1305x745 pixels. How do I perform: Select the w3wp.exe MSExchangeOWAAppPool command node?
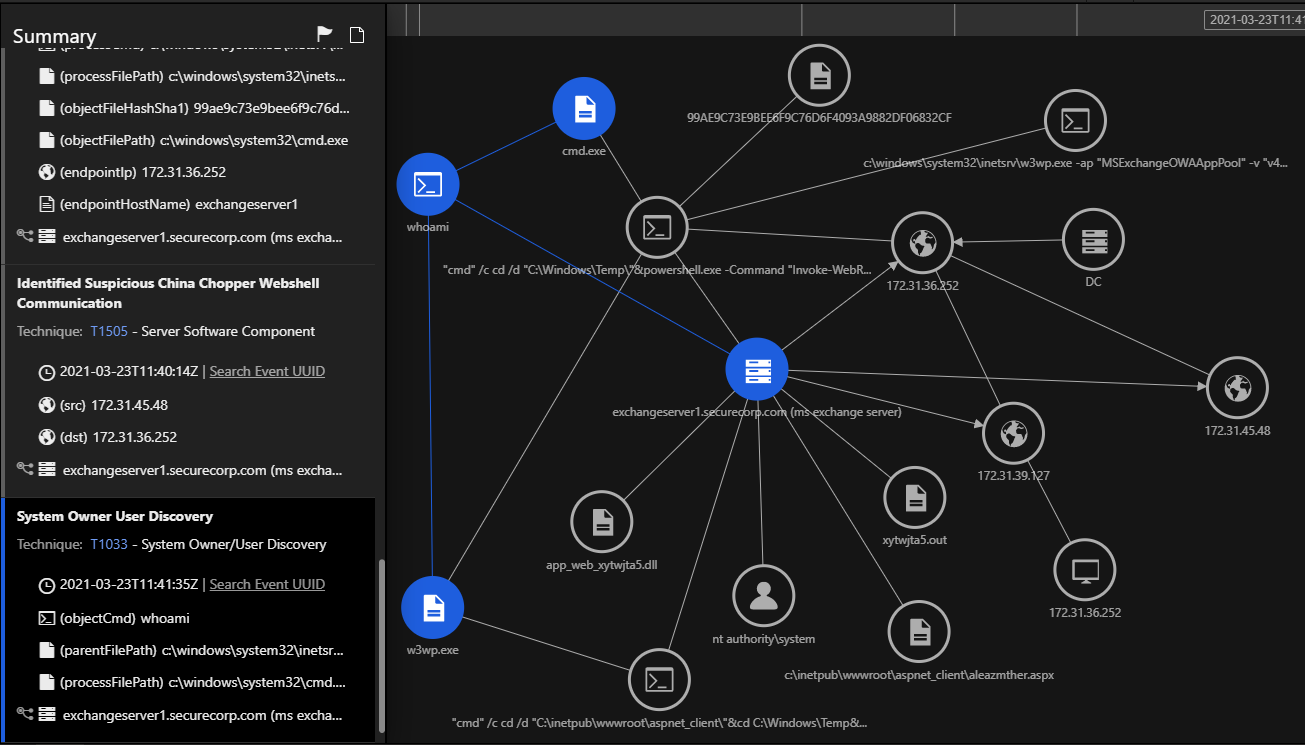click(x=1075, y=121)
